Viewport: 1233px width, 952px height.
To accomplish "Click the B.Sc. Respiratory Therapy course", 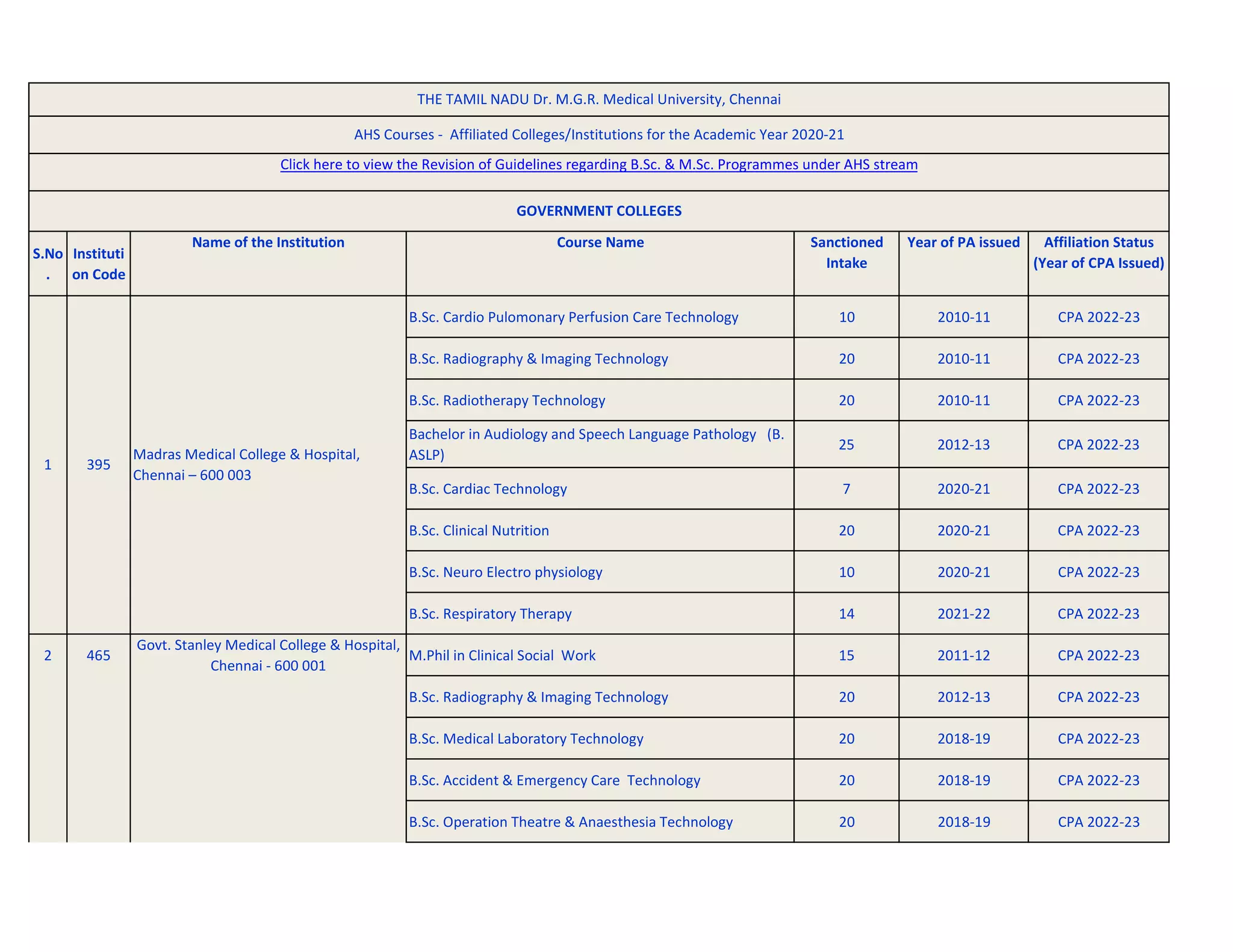I will pyautogui.click(x=490, y=614).
